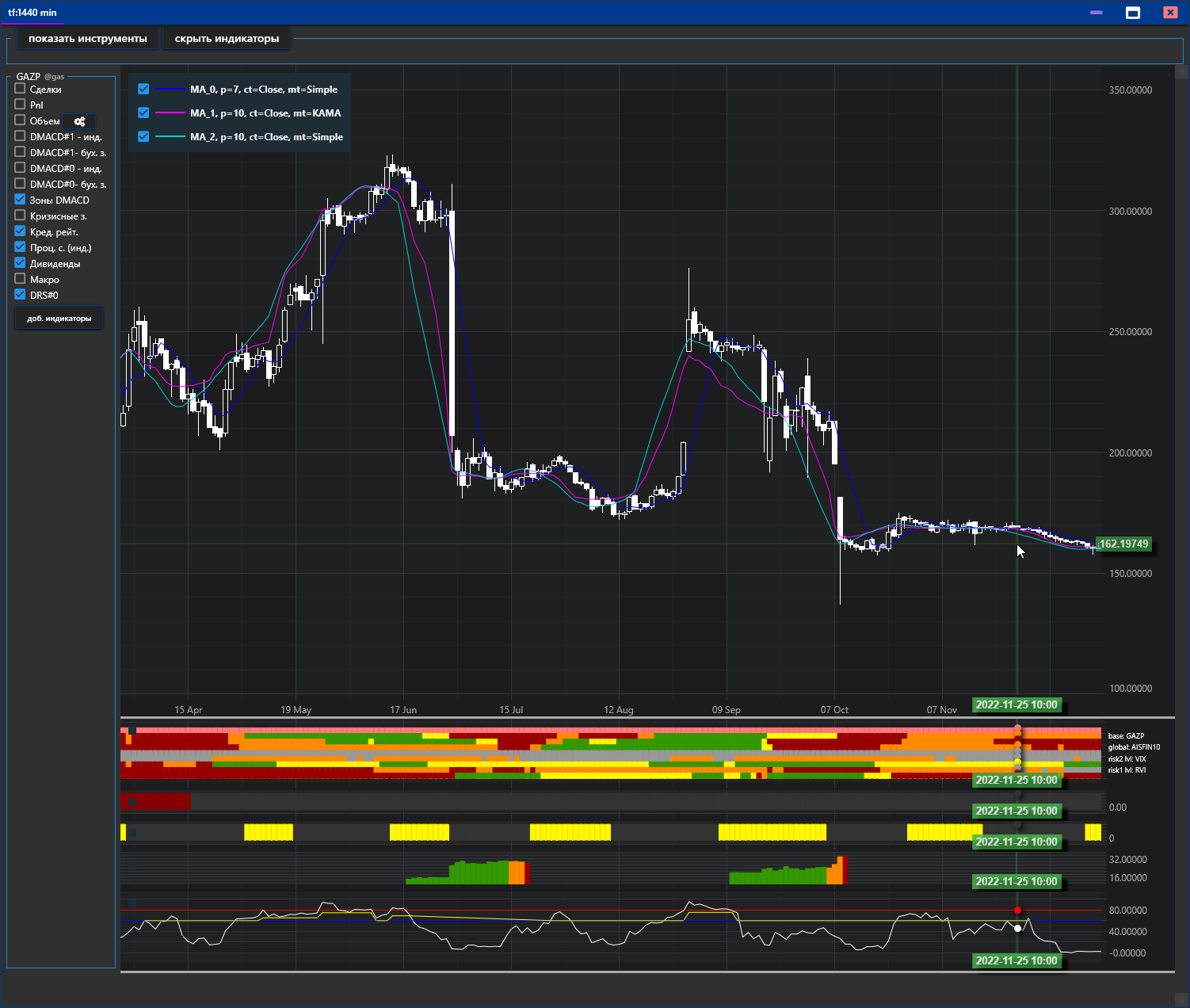Click the 200.00000 price axis label
The width and height of the screenshot is (1190, 1008).
1131,453
